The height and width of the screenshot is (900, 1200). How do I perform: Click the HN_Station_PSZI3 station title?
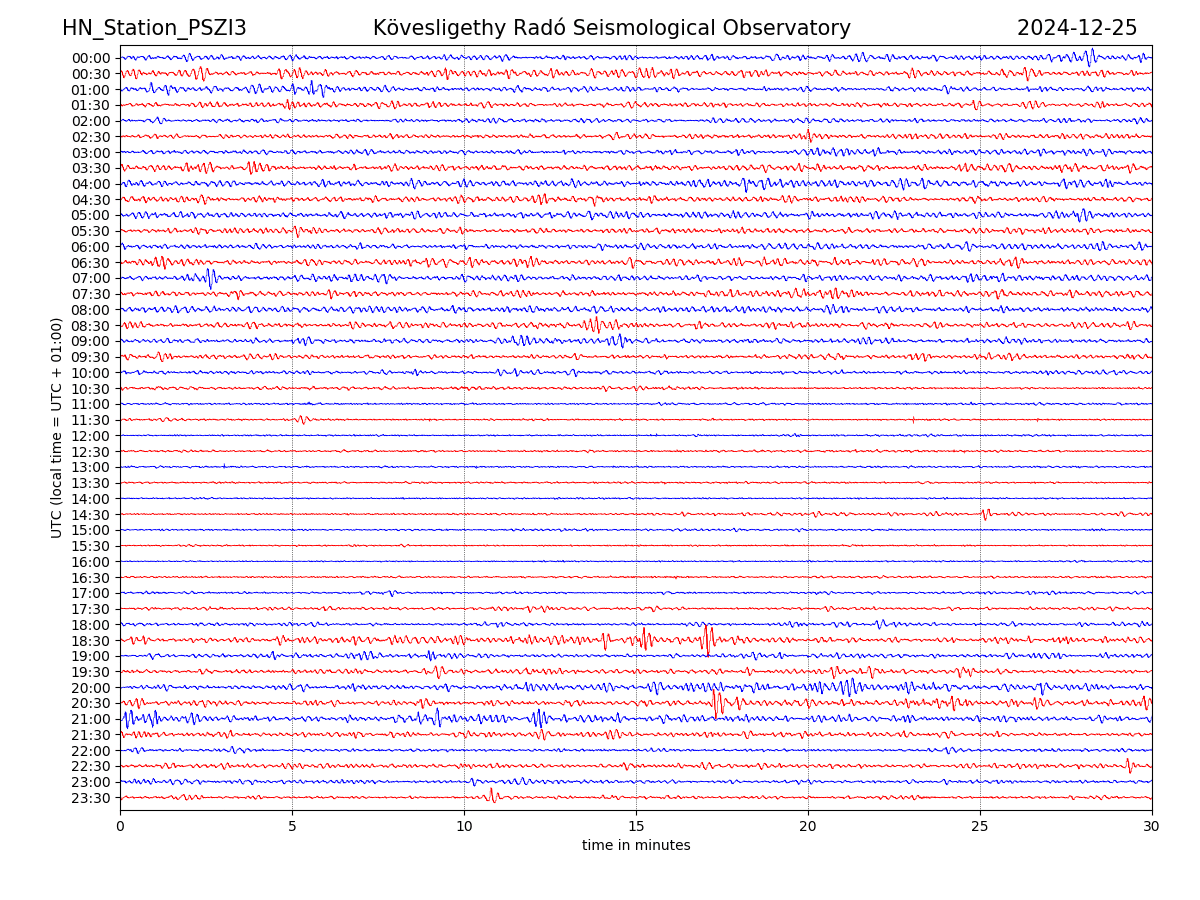coord(154,28)
